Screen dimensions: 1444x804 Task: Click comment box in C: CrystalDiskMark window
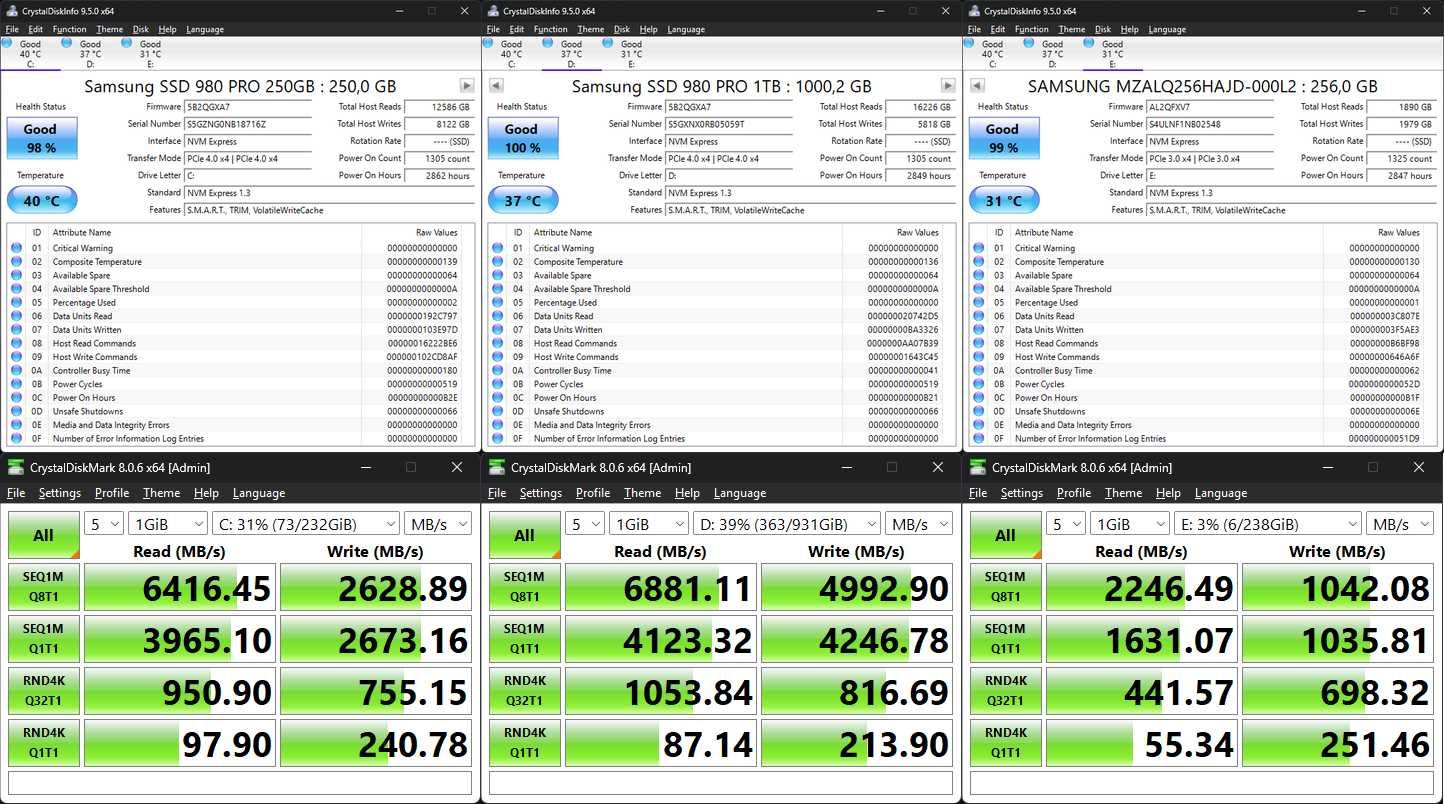click(x=240, y=783)
